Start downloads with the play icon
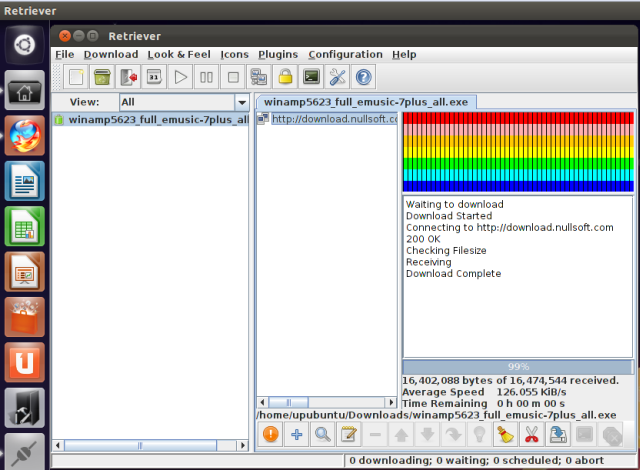This screenshot has width=640, height=470. (x=180, y=77)
